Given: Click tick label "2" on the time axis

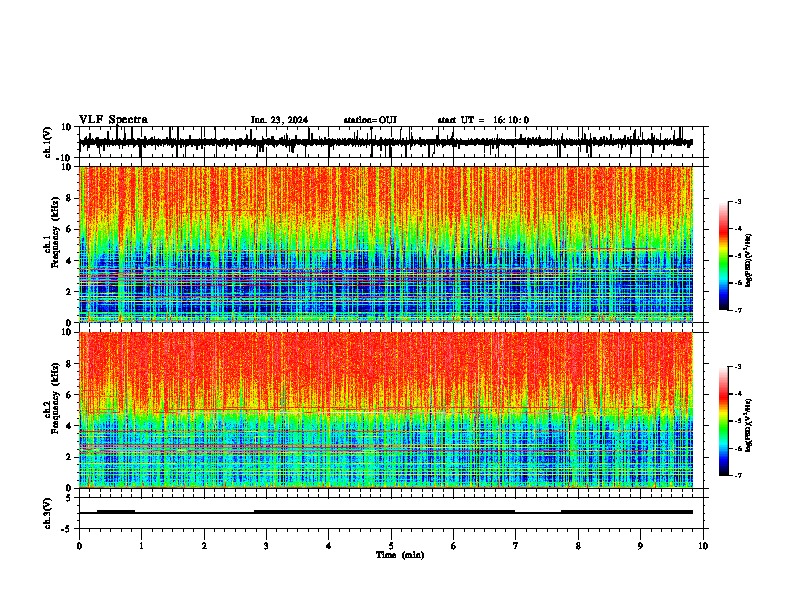Looking at the screenshot, I should (204, 546).
